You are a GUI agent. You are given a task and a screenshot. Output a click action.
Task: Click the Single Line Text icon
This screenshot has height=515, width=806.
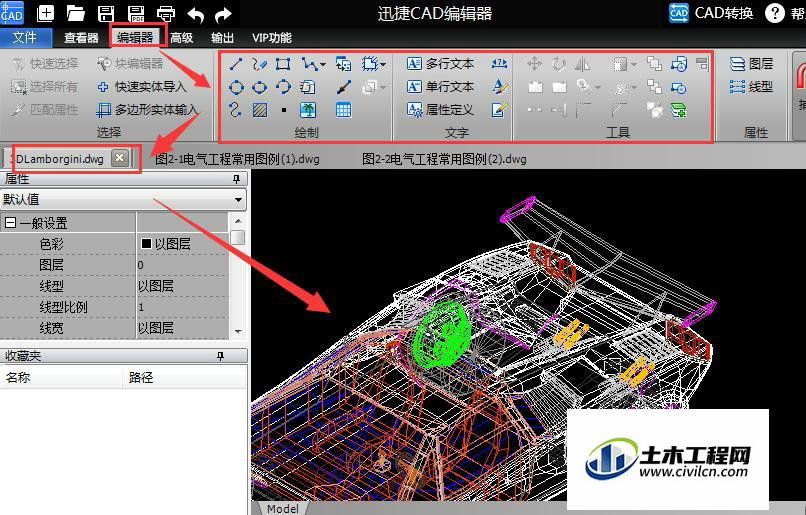(414, 86)
